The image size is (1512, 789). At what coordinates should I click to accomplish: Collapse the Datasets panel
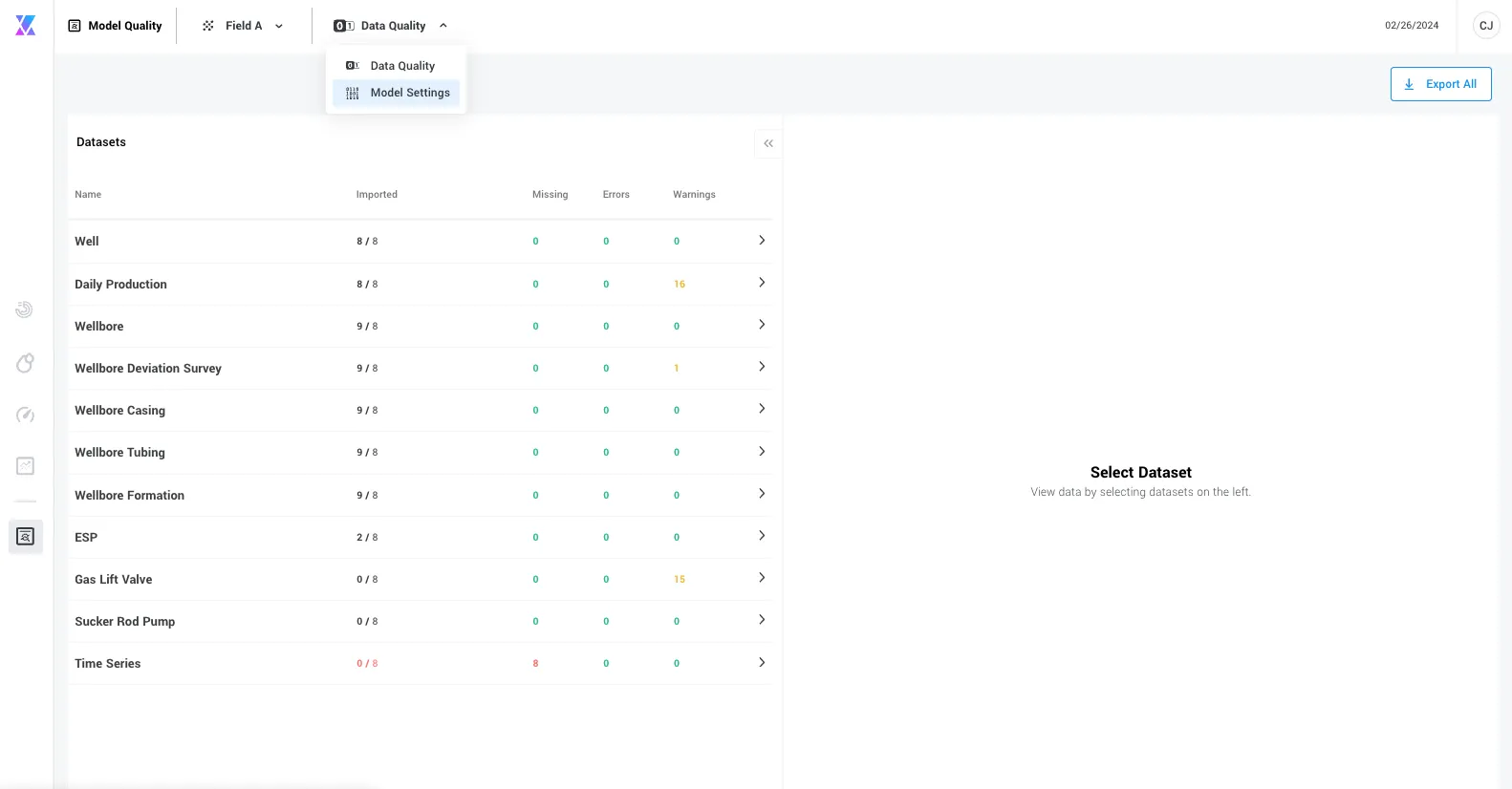(x=768, y=143)
